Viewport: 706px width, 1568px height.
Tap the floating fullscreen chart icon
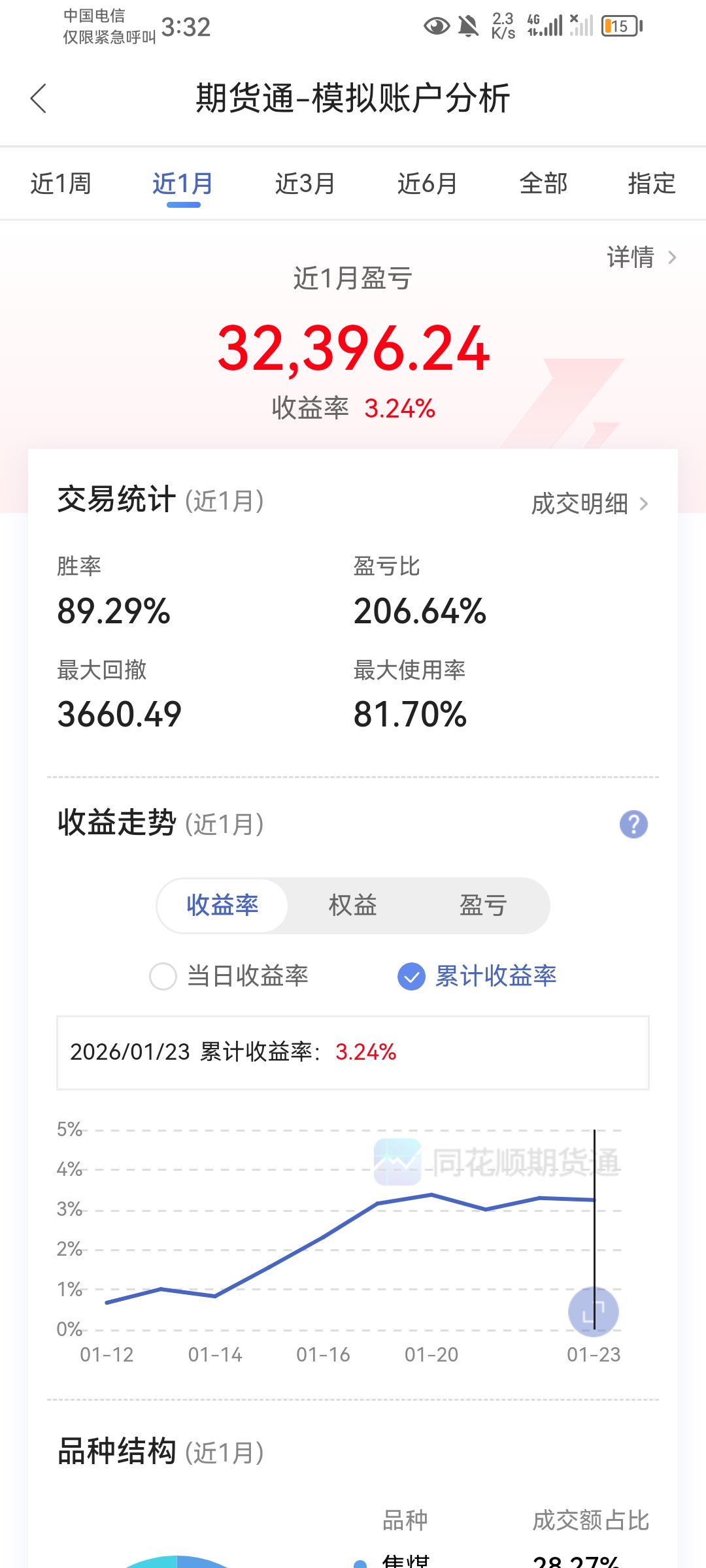point(593,1311)
